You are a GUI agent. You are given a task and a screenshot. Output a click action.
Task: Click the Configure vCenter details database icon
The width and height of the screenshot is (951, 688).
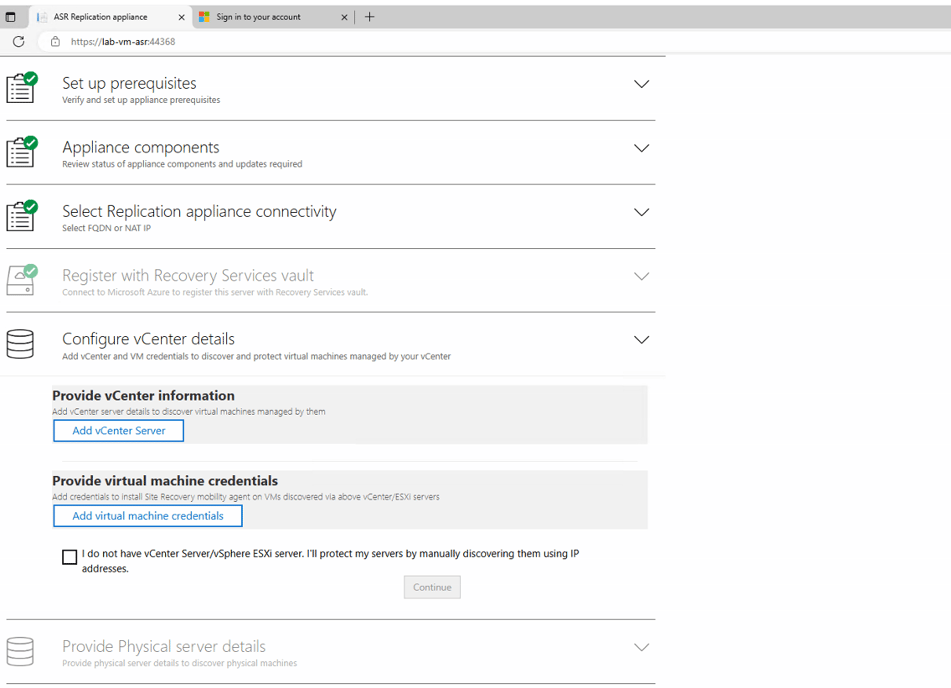coord(20,344)
